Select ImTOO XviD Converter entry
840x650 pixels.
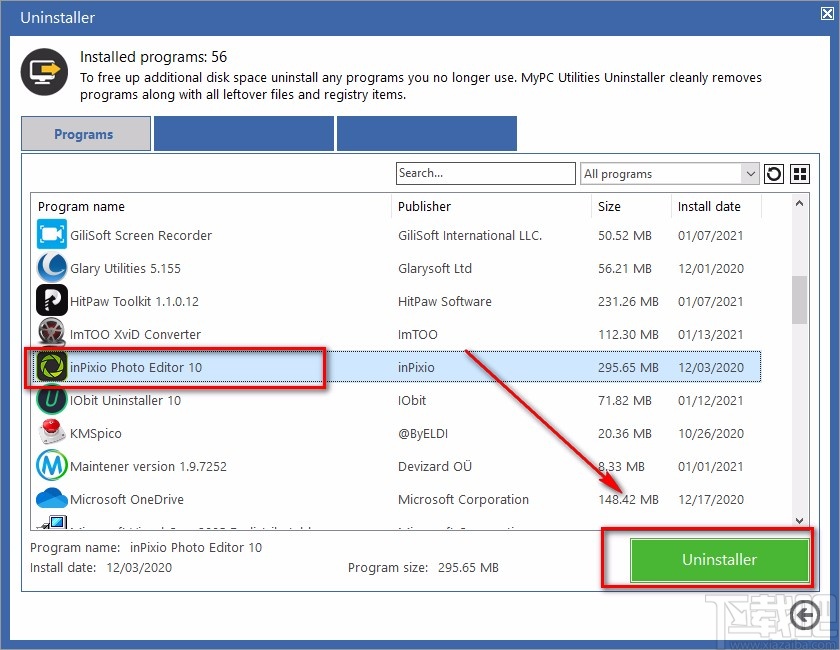(x=396, y=334)
